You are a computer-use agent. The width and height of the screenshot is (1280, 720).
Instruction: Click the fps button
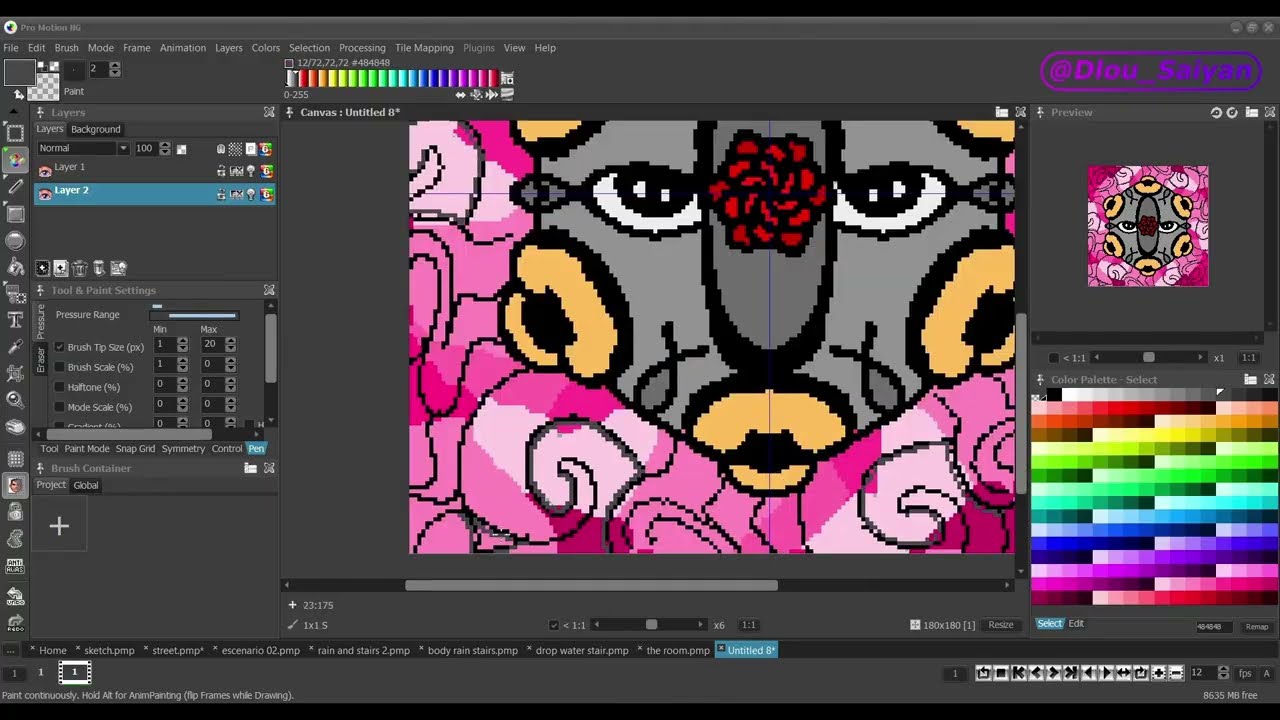pyautogui.click(x=1245, y=673)
